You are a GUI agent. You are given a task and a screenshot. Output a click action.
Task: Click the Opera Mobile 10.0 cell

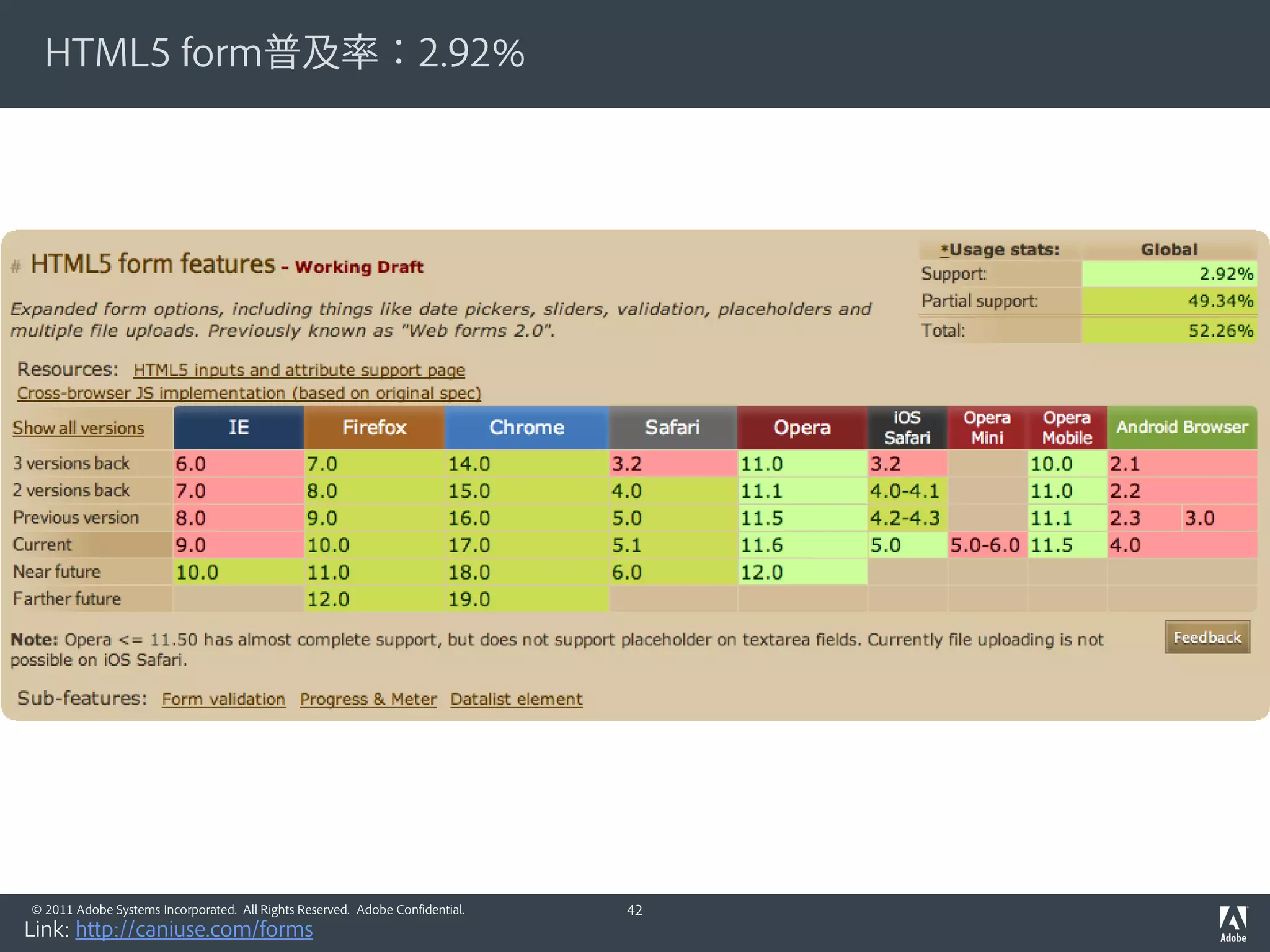coord(1067,464)
